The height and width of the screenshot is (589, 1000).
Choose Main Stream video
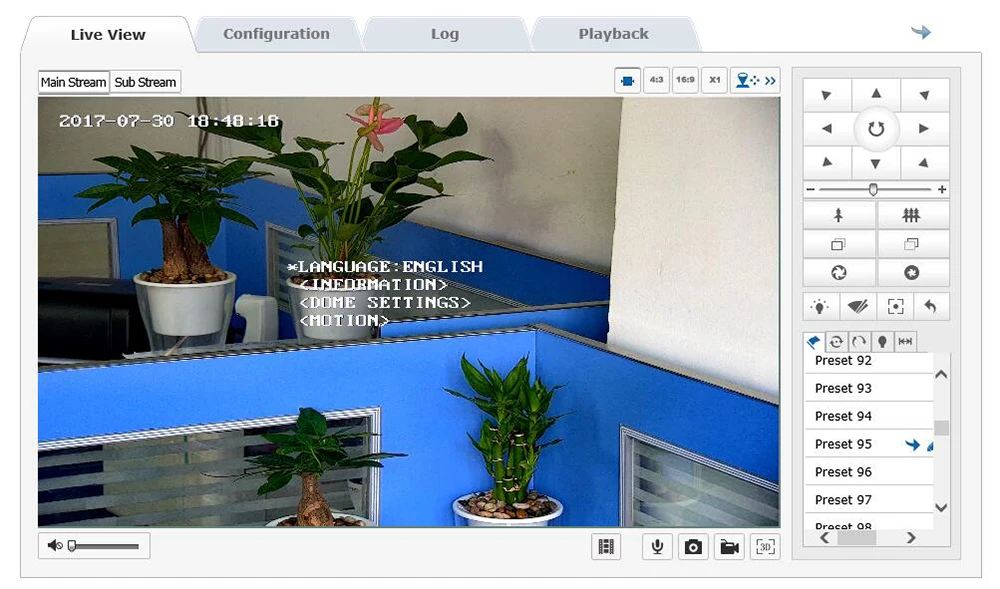click(x=73, y=82)
